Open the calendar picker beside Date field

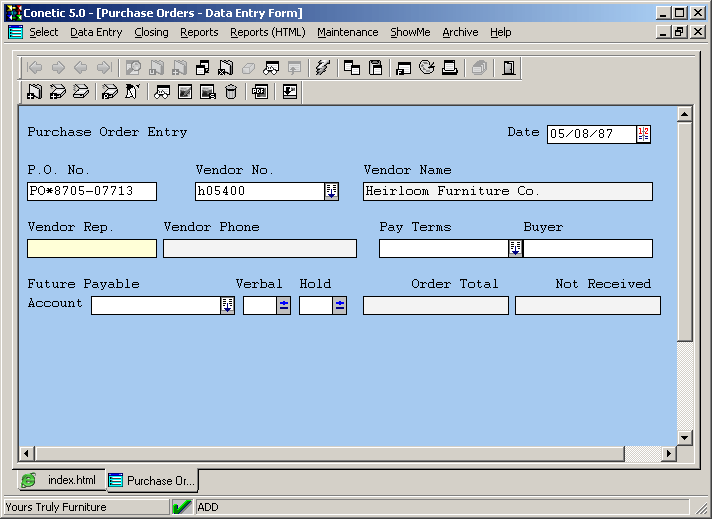click(643, 134)
